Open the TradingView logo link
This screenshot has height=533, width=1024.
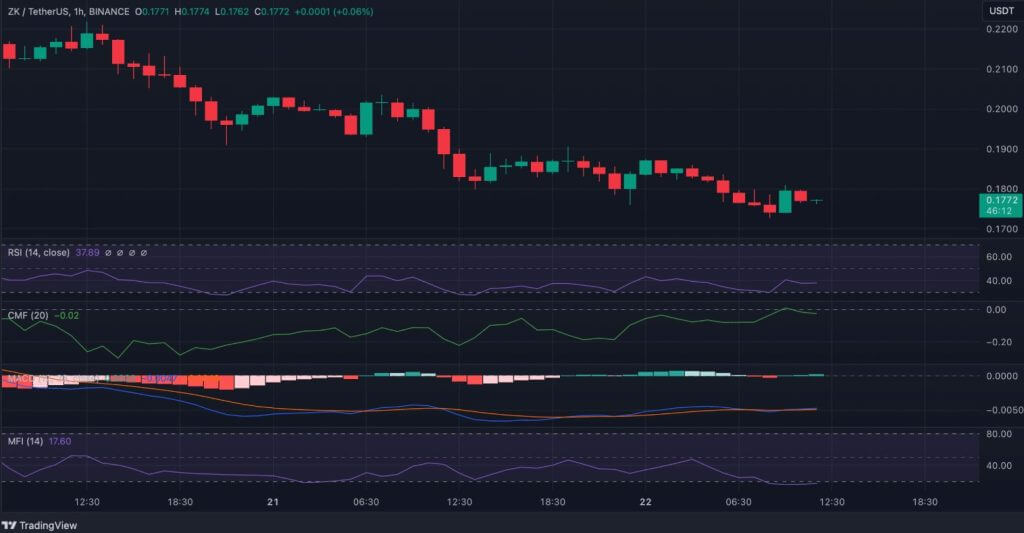pos(39,525)
